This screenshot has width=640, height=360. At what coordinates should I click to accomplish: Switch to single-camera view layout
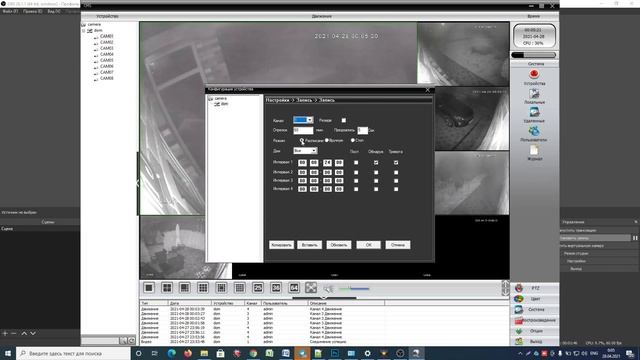[x=149, y=288]
